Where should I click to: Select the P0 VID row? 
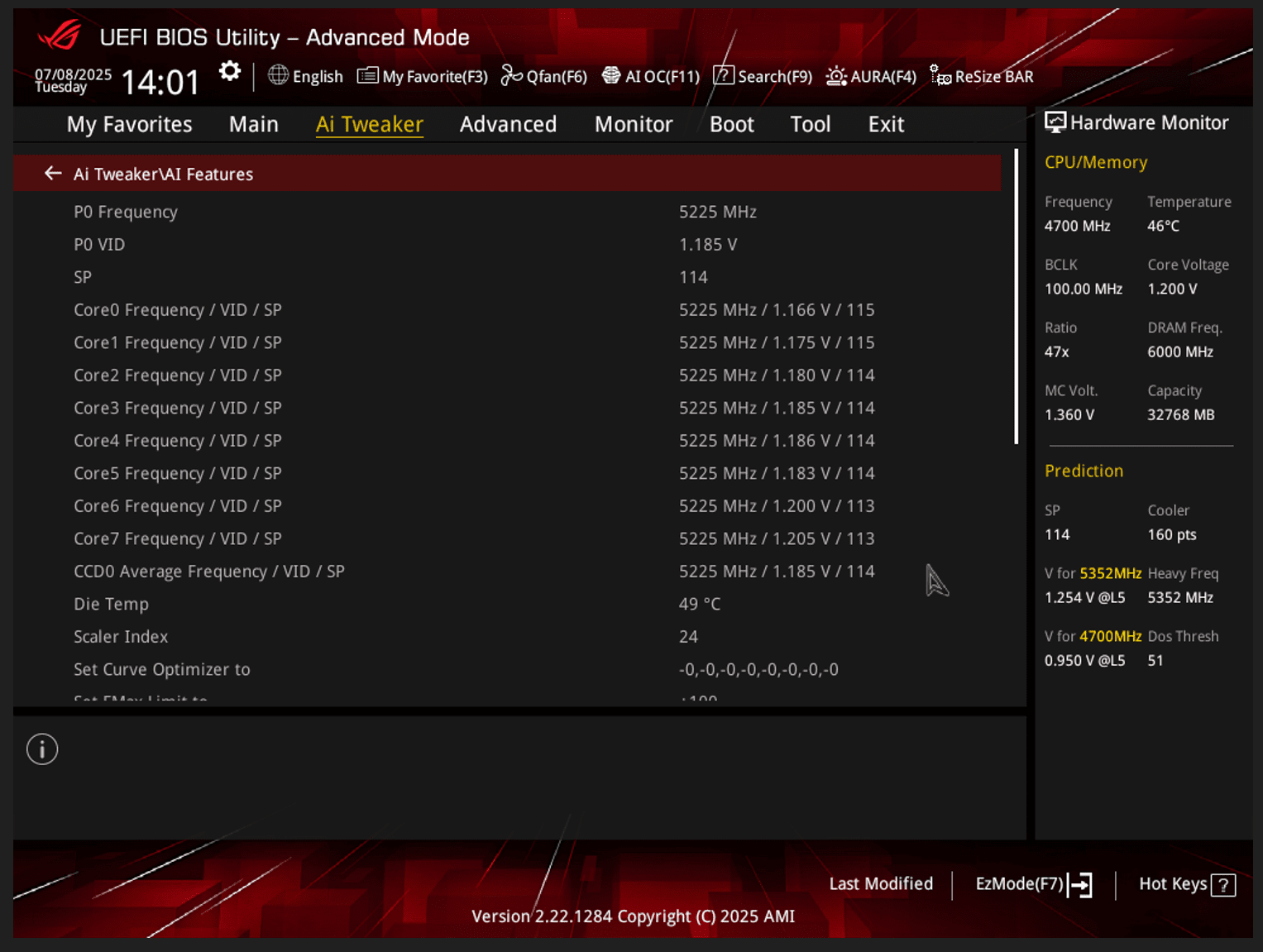(507, 244)
